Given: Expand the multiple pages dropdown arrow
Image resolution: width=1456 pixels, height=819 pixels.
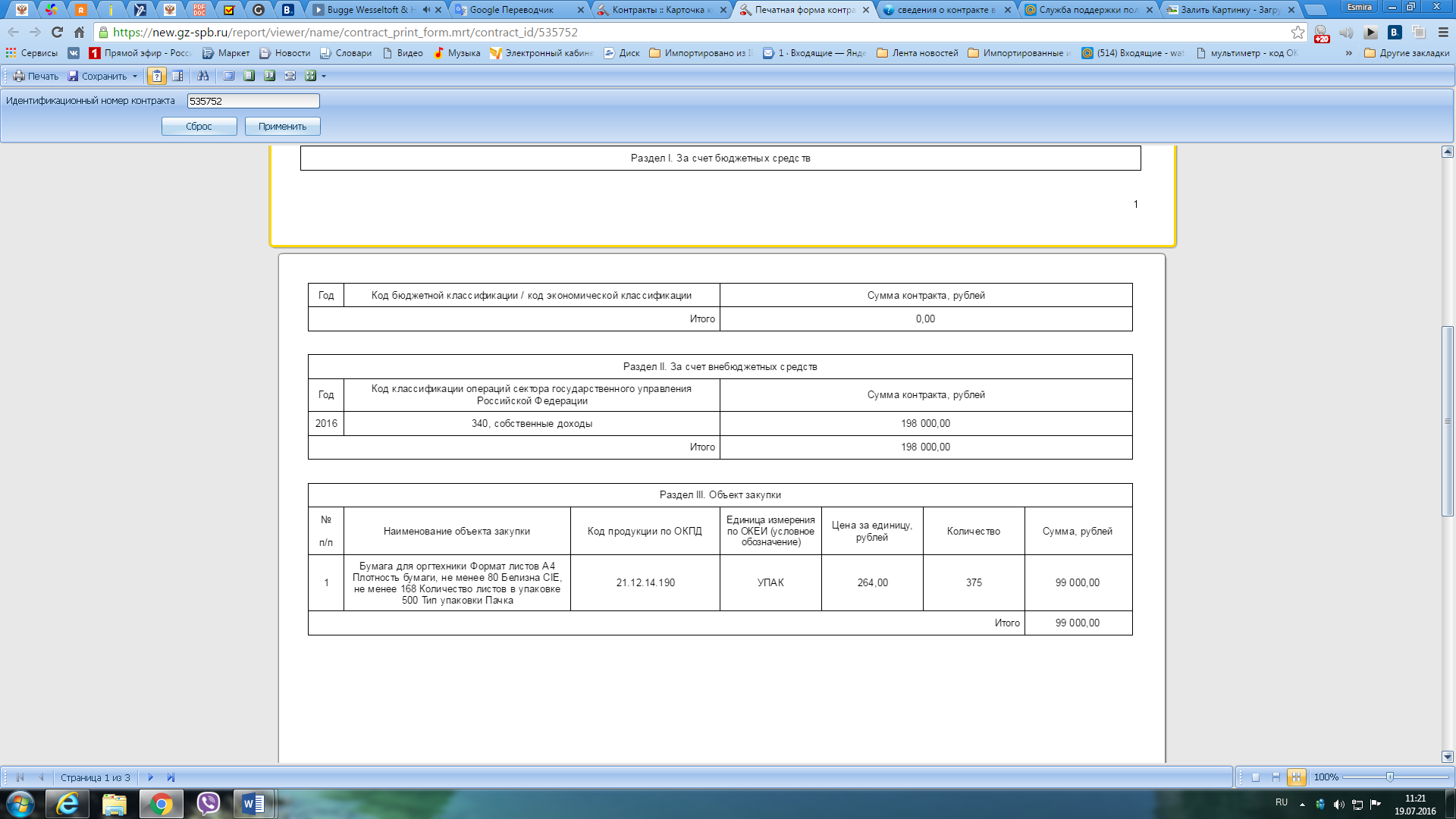Looking at the screenshot, I should [x=324, y=76].
